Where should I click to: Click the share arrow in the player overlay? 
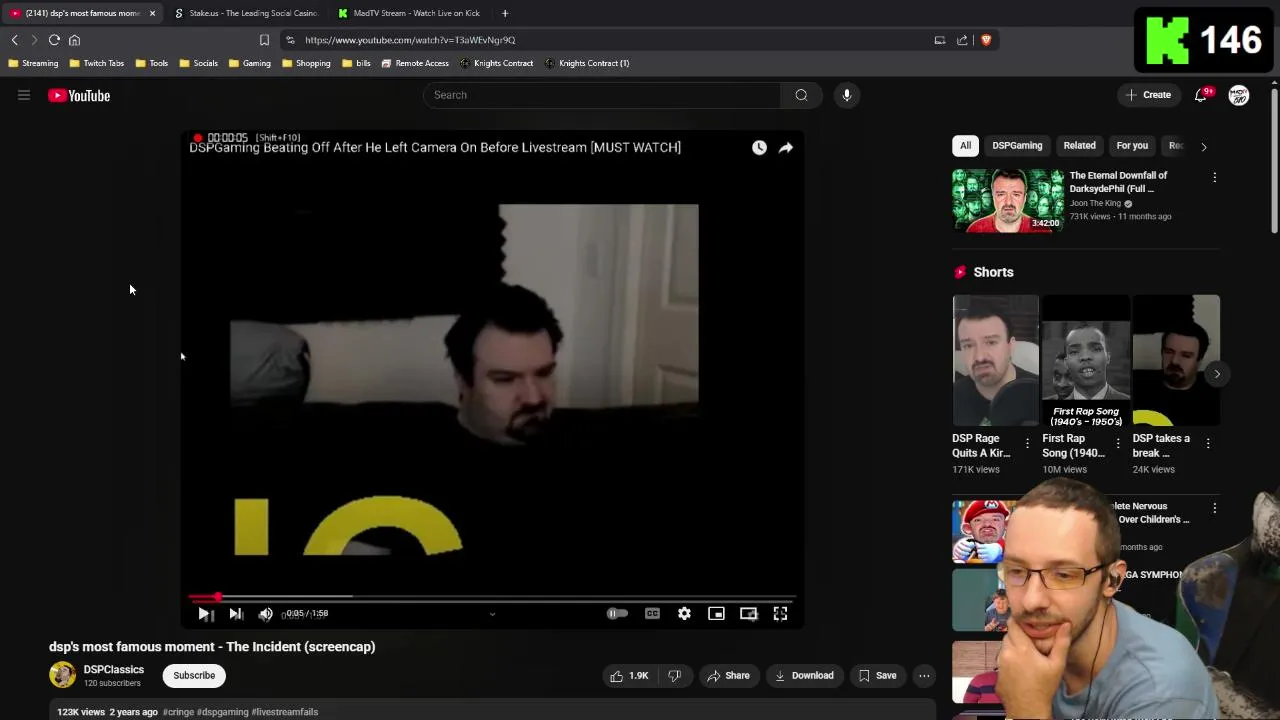coord(786,148)
